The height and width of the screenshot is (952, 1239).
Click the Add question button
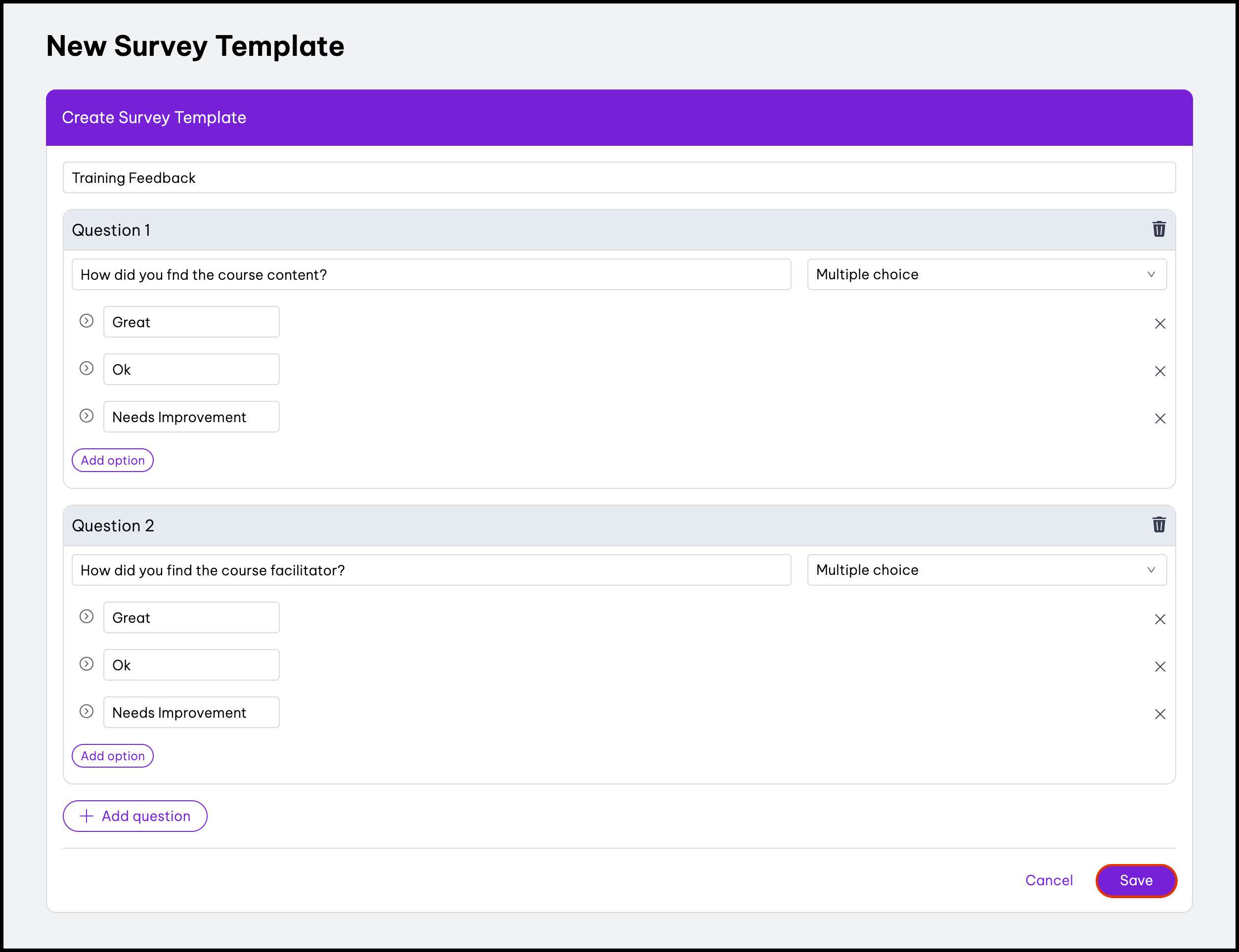point(135,816)
